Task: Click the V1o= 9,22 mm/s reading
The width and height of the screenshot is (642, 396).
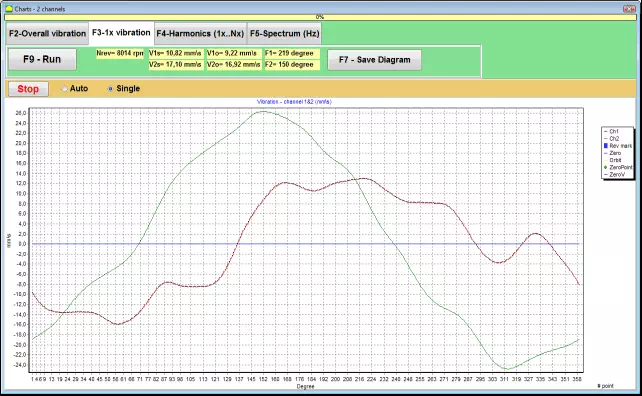Action: coord(234,53)
